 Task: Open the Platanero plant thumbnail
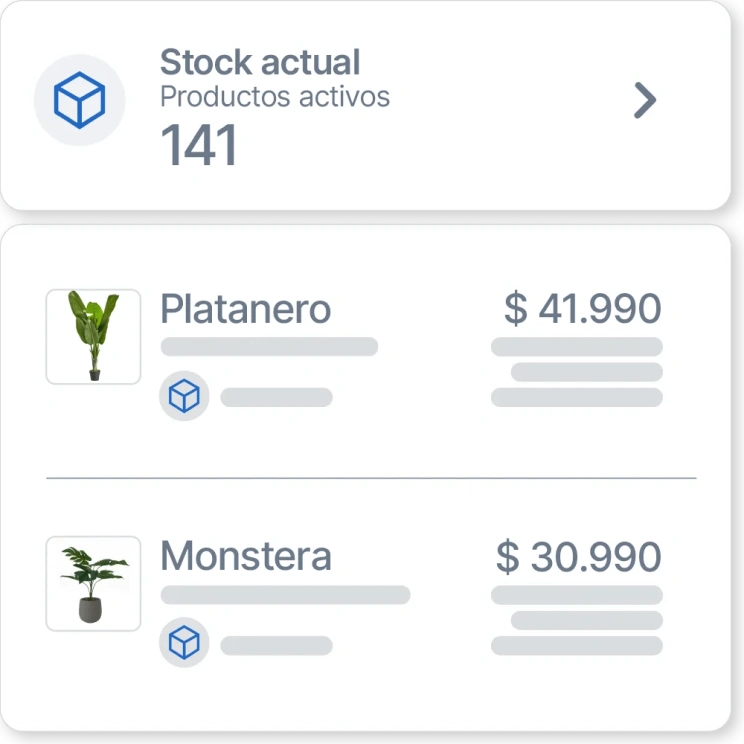[93, 337]
